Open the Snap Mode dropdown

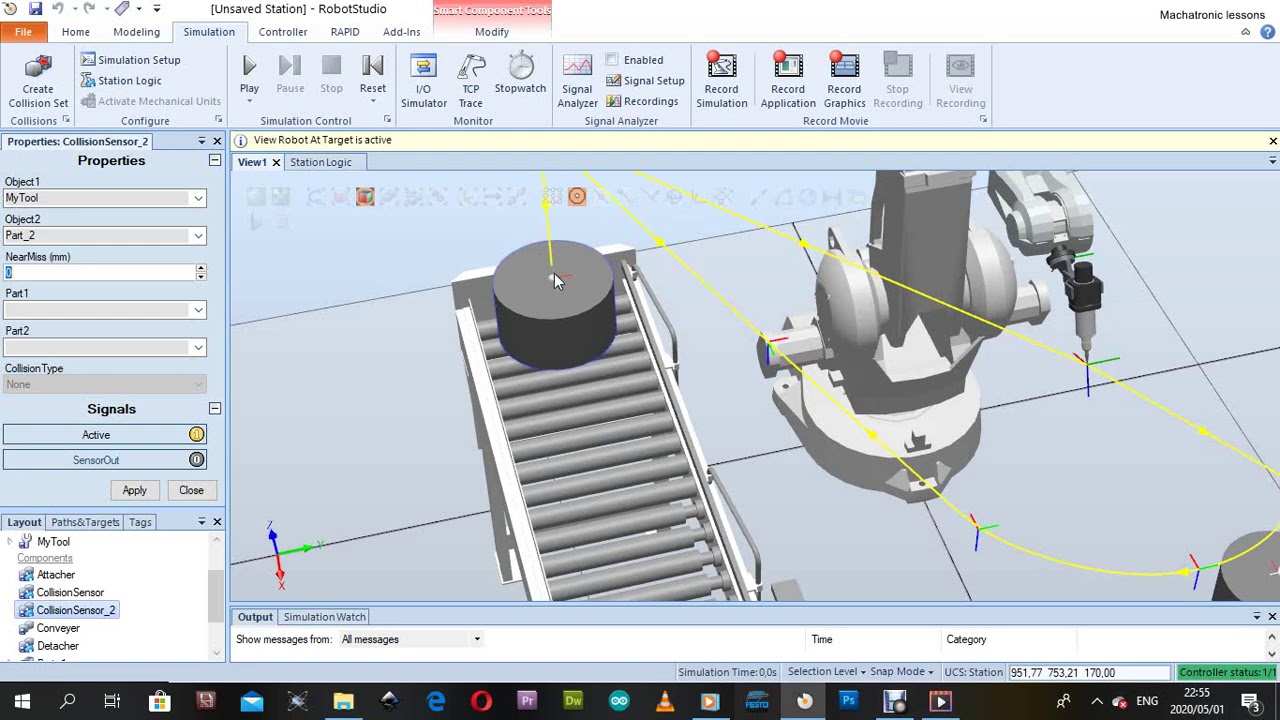[902, 672]
